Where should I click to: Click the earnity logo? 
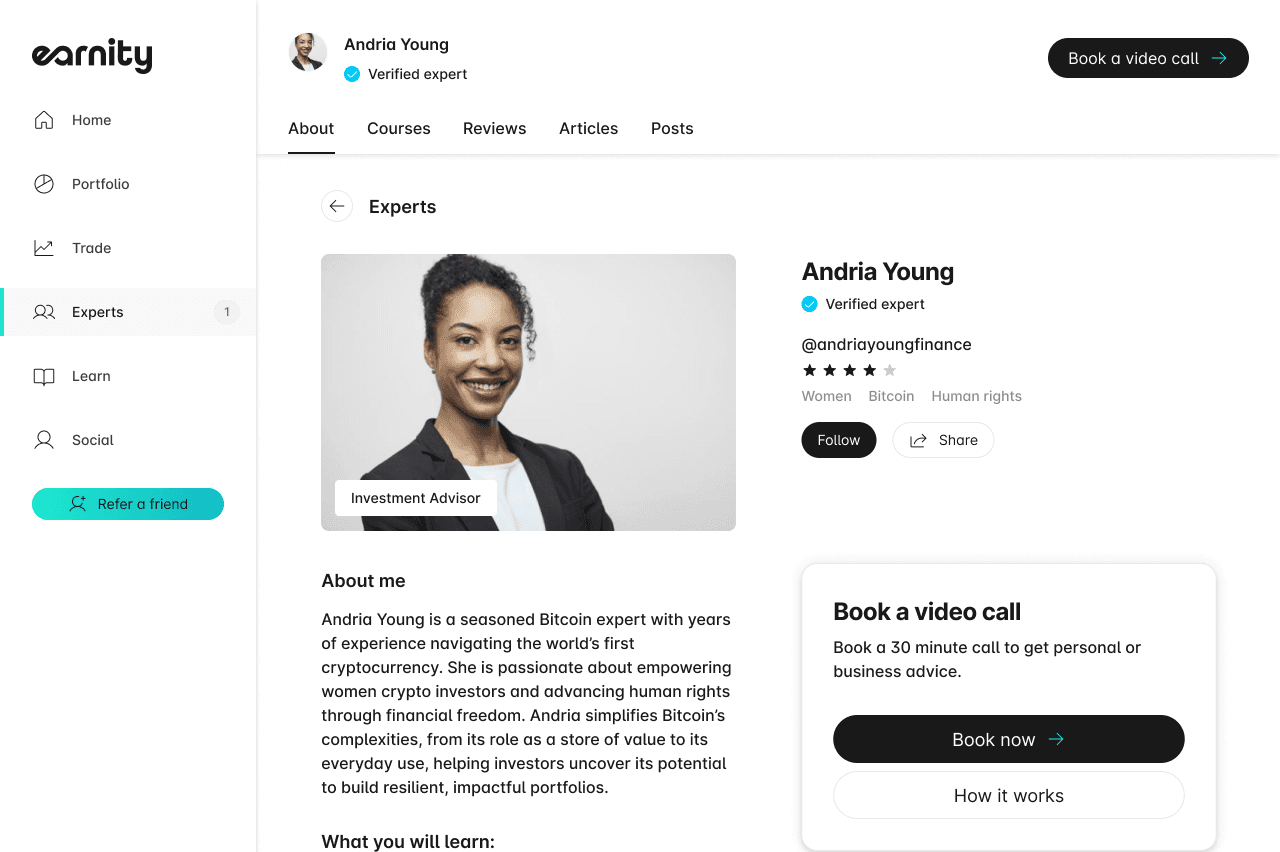click(x=92, y=56)
